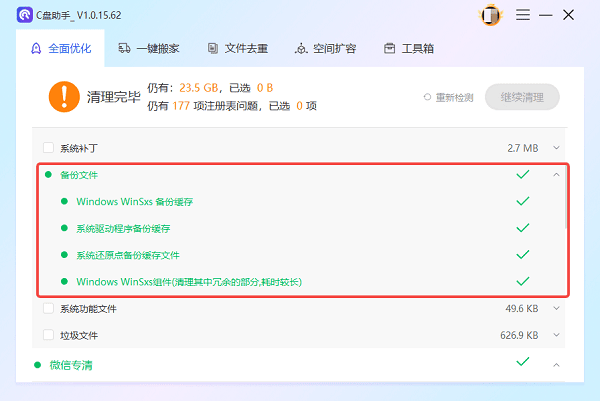Select the 系统驱动程序备份缓存 label
The image size is (600, 401).
click(123, 229)
